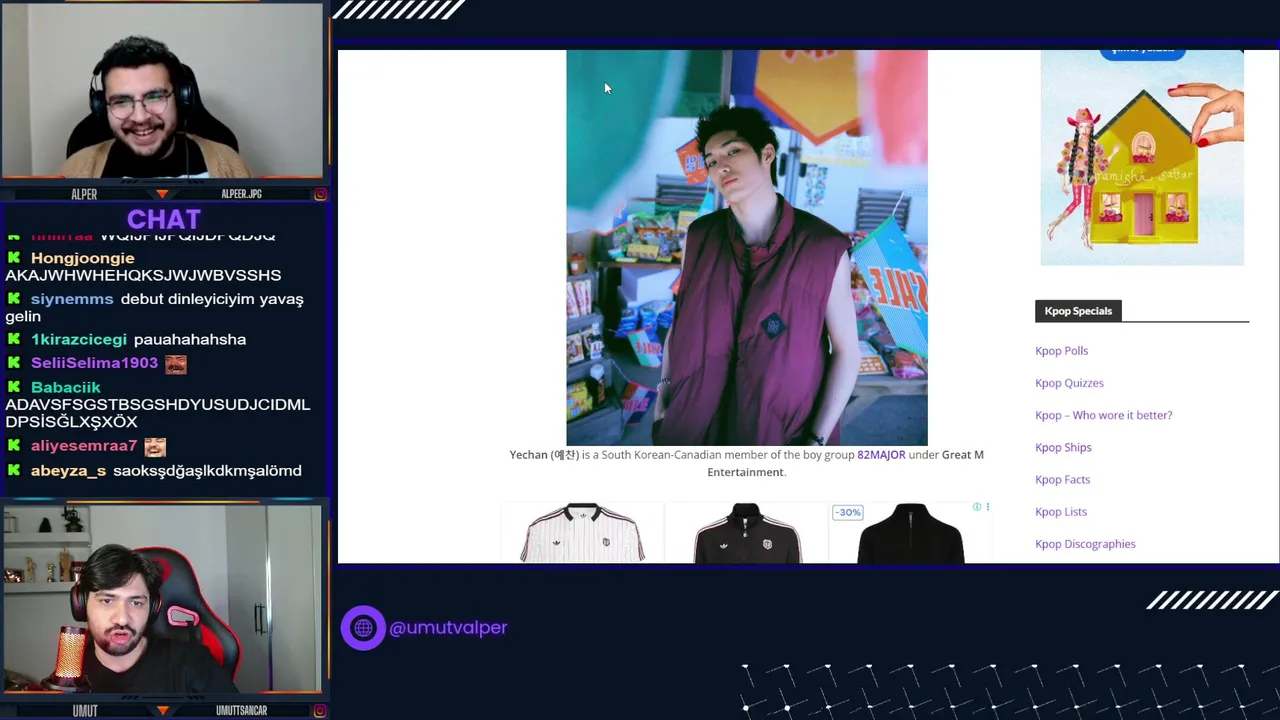Click the globe icon next to @umutvalper
Image resolution: width=1280 pixels, height=720 pixels.
(363, 628)
